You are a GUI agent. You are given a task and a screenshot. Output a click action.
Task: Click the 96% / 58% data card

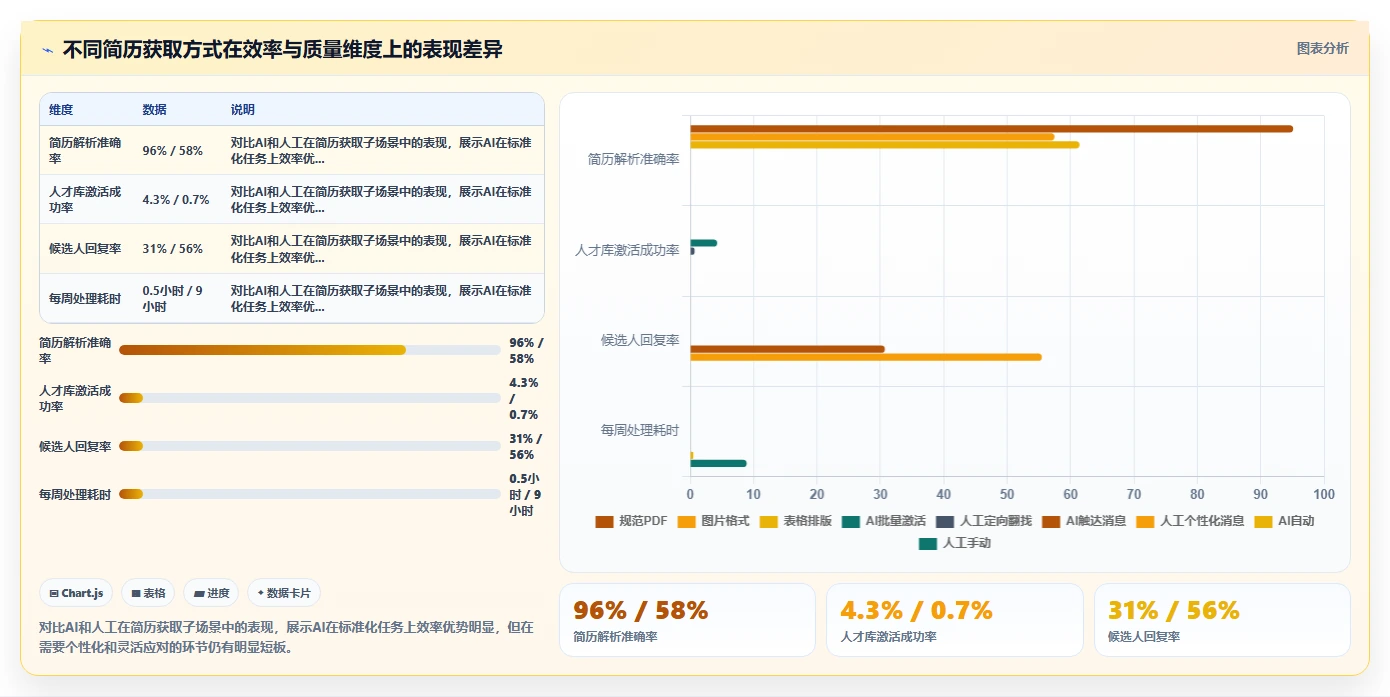pos(687,620)
